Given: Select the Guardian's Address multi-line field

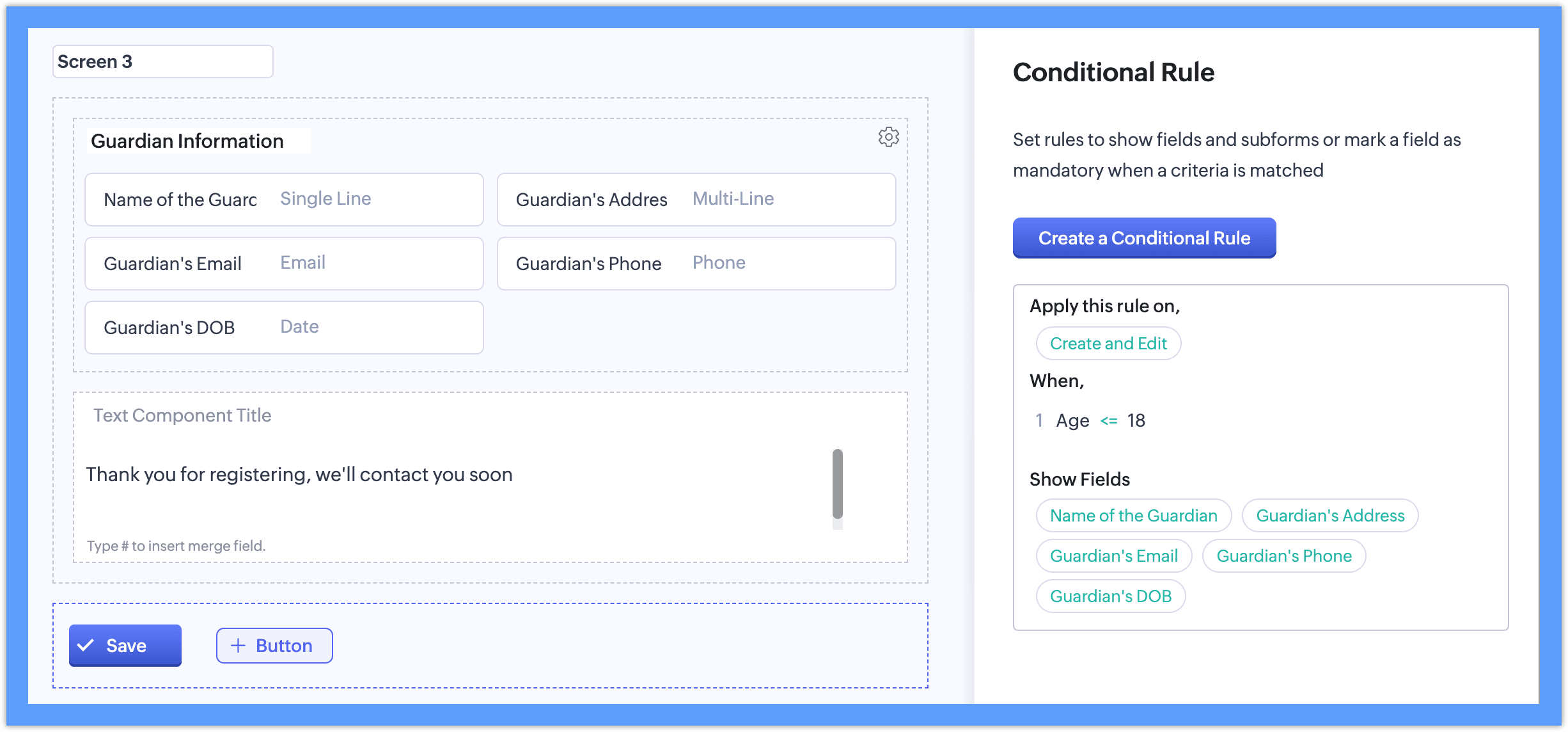Looking at the screenshot, I should click(696, 200).
